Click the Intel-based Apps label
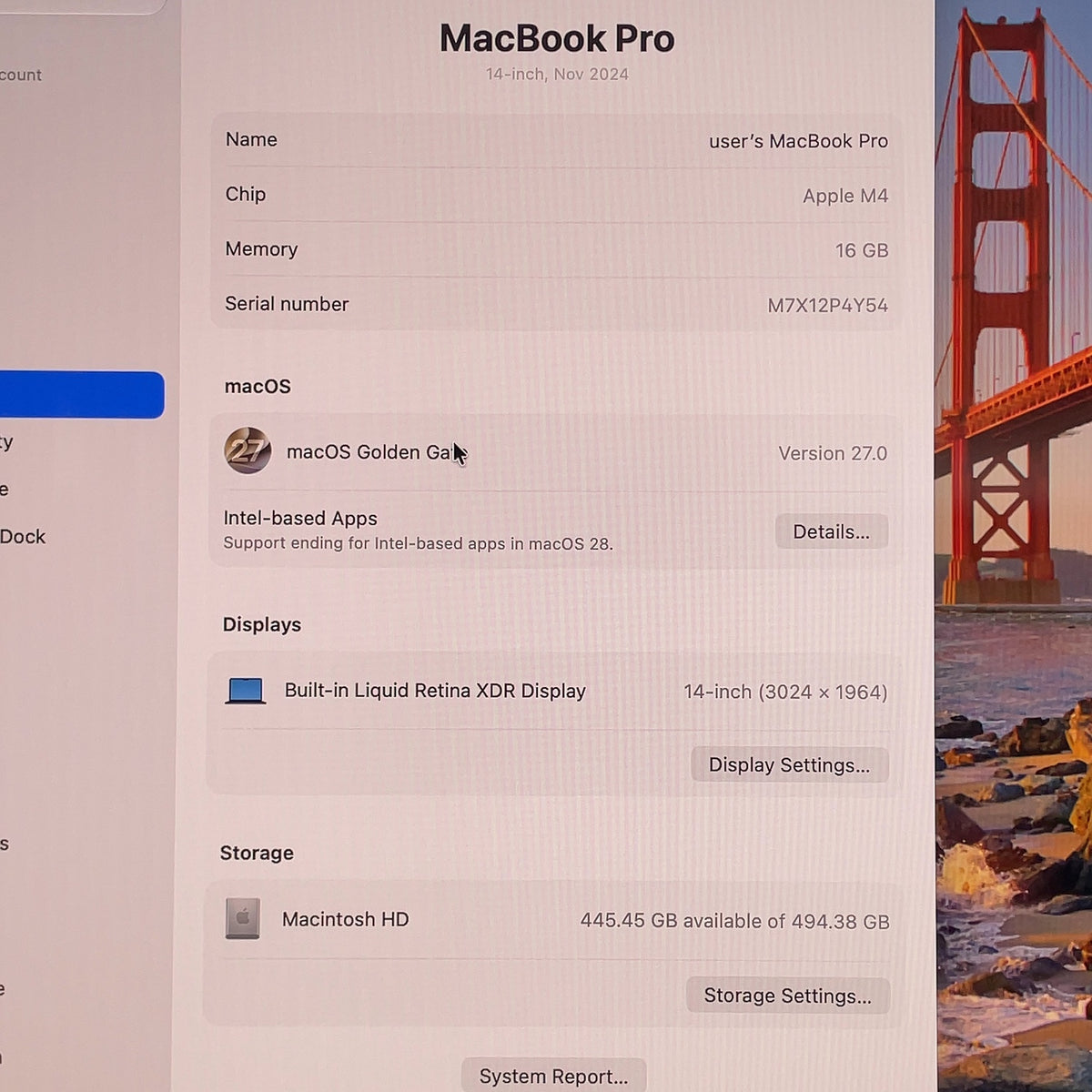Viewport: 1092px width, 1092px height. (300, 519)
